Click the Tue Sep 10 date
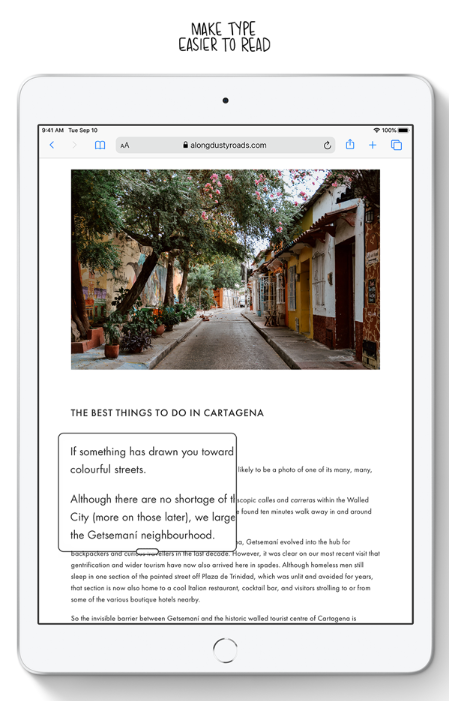 [83, 130]
